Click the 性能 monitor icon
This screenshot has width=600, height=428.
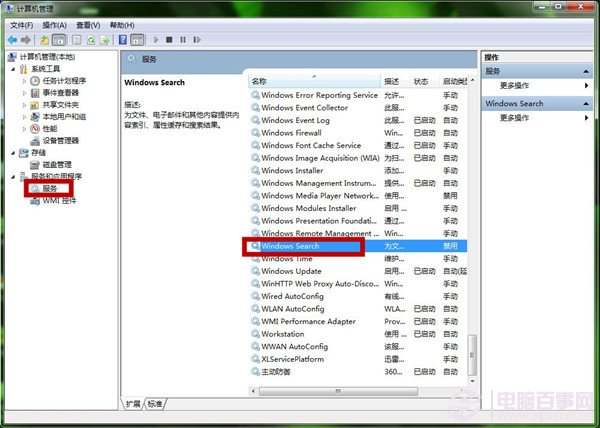click(35, 129)
